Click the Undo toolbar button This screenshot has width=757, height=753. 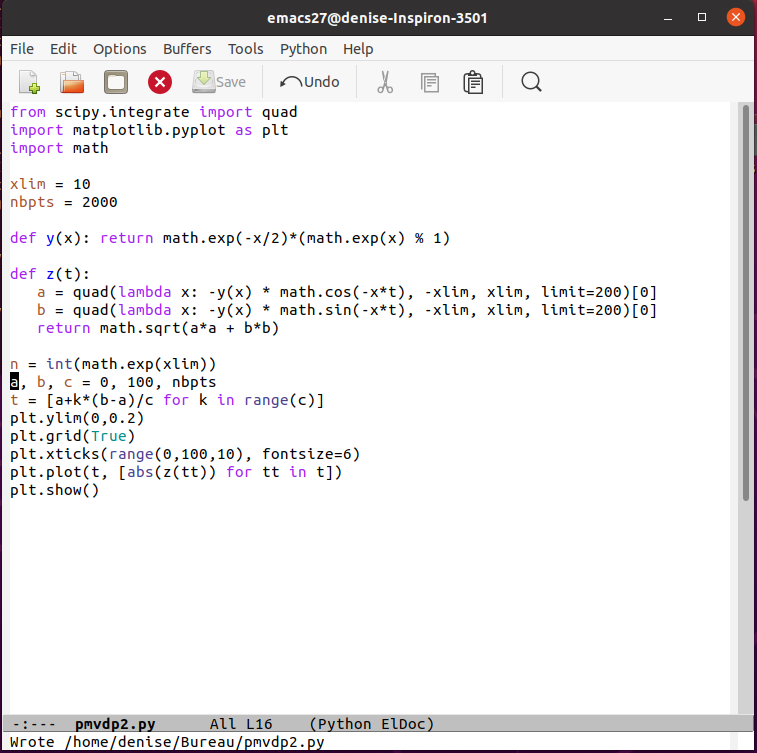[310, 82]
